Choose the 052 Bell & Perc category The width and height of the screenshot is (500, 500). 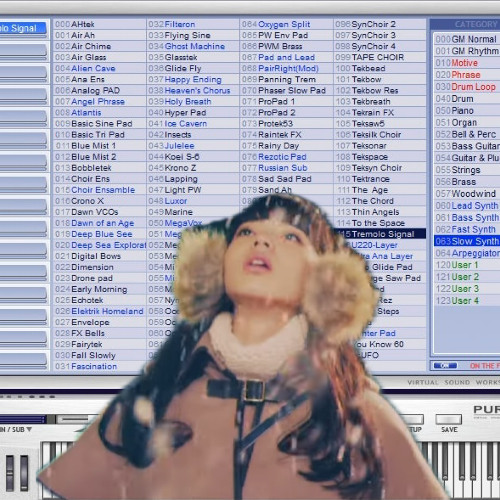click(467, 134)
